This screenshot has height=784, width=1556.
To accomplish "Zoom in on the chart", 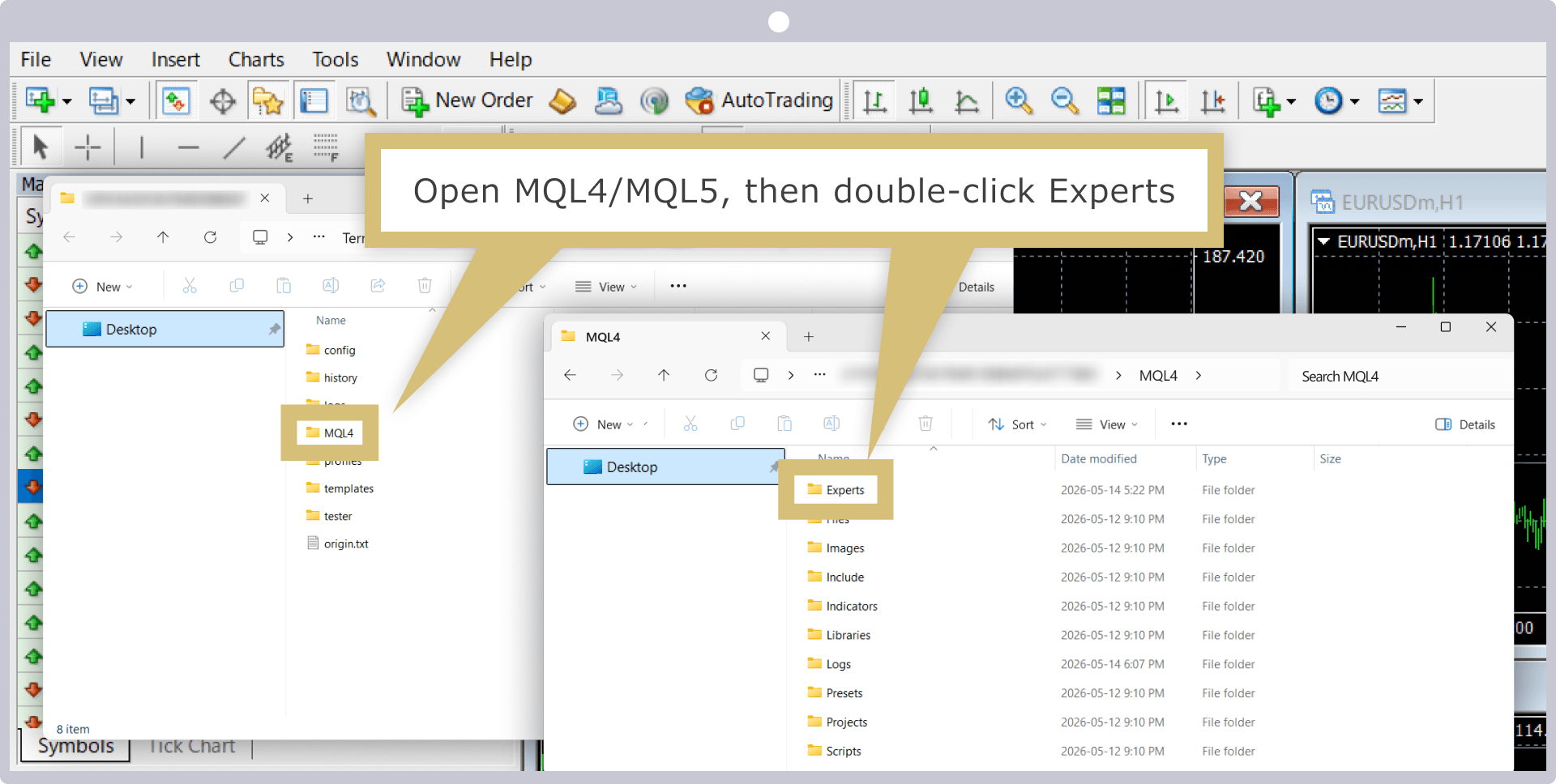I will click(x=1019, y=100).
